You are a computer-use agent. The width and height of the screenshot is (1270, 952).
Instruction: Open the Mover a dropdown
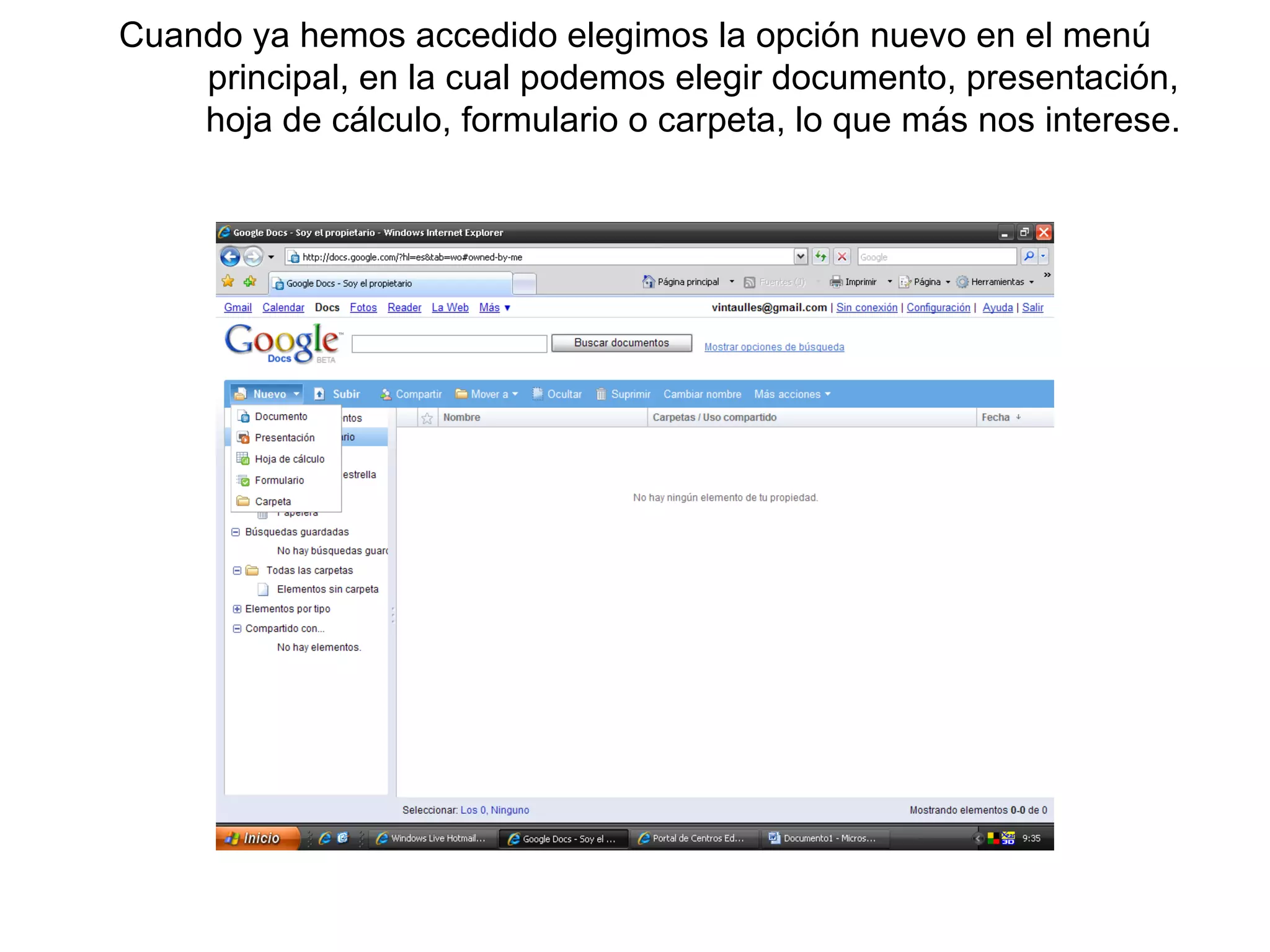(487, 394)
